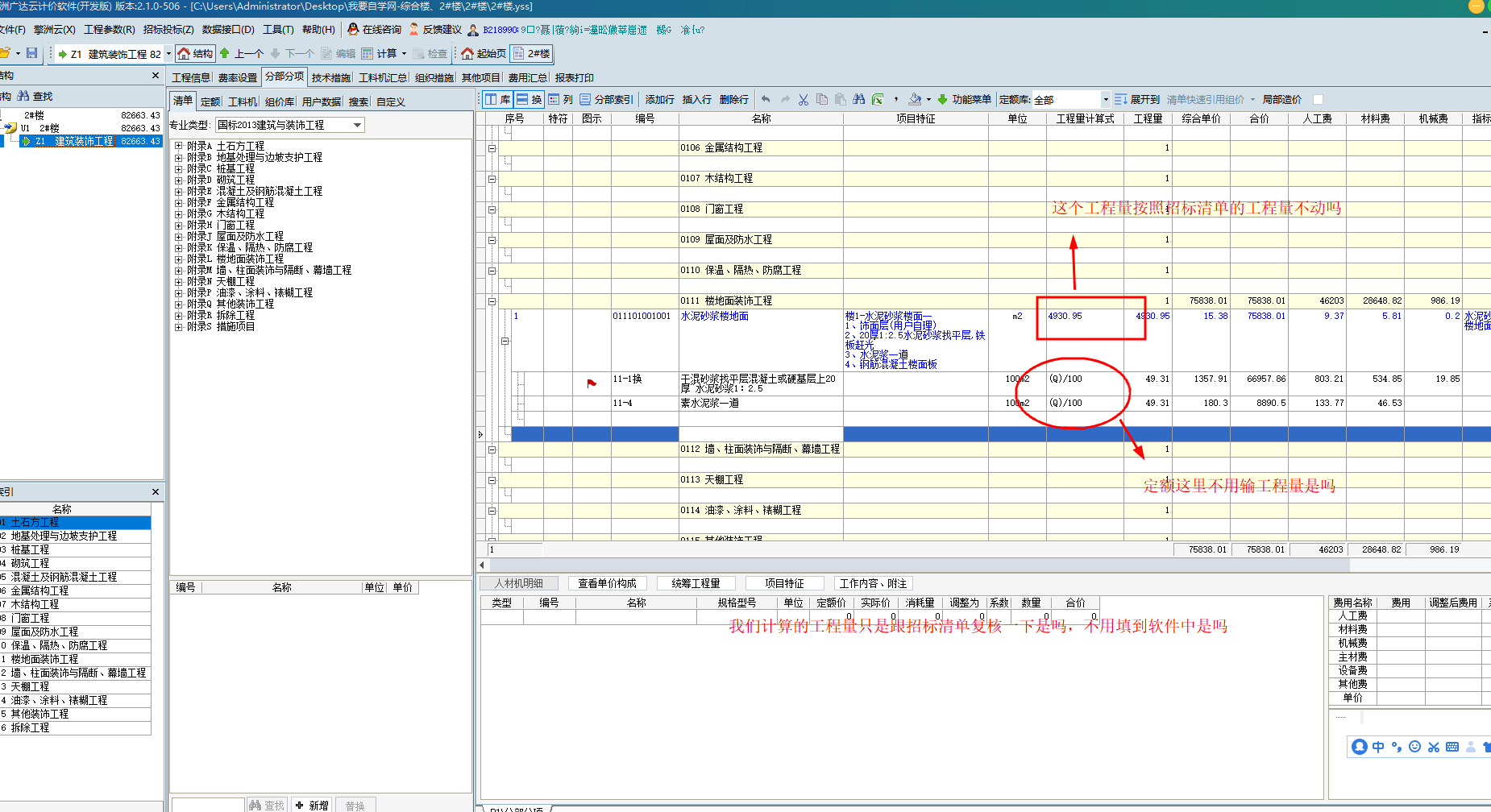Viewport: 1491px width, 812px height.
Task: Open the 查看单价构成 tab
Action: point(607,584)
